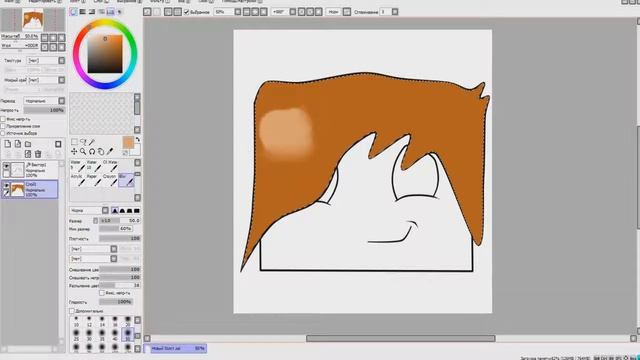Enable layer Фикс. непр-ть checkbox
640x360 pixels.
pos(3,119)
